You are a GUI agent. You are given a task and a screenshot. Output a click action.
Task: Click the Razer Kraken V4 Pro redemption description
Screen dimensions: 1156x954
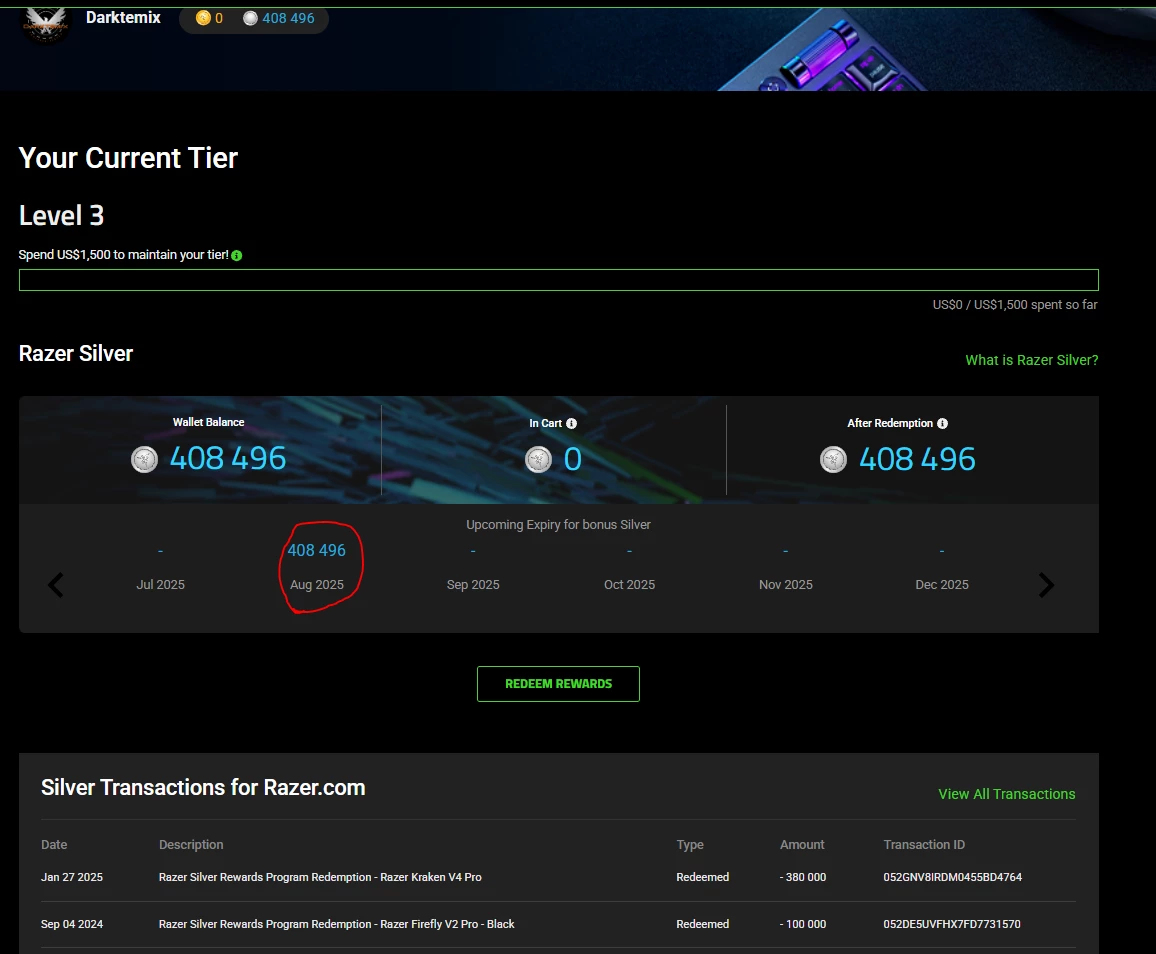(x=320, y=877)
